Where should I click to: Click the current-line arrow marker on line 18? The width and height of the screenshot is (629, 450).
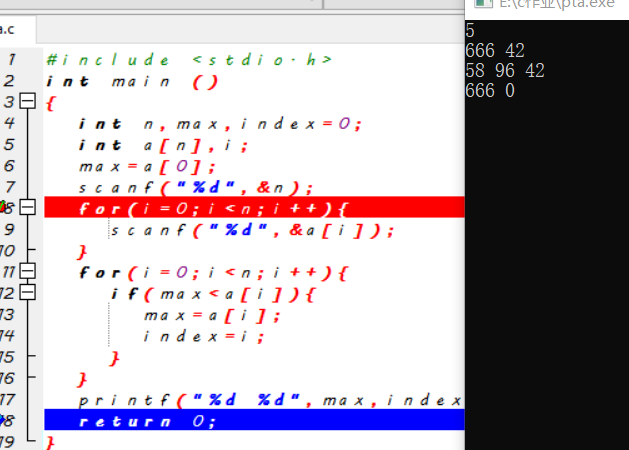click(2, 420)
